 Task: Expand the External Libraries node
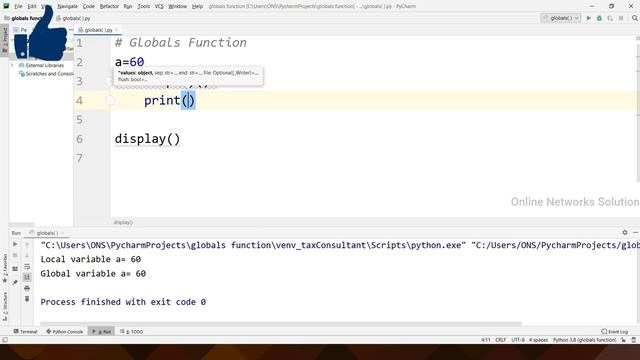click(x=12, y=65)
